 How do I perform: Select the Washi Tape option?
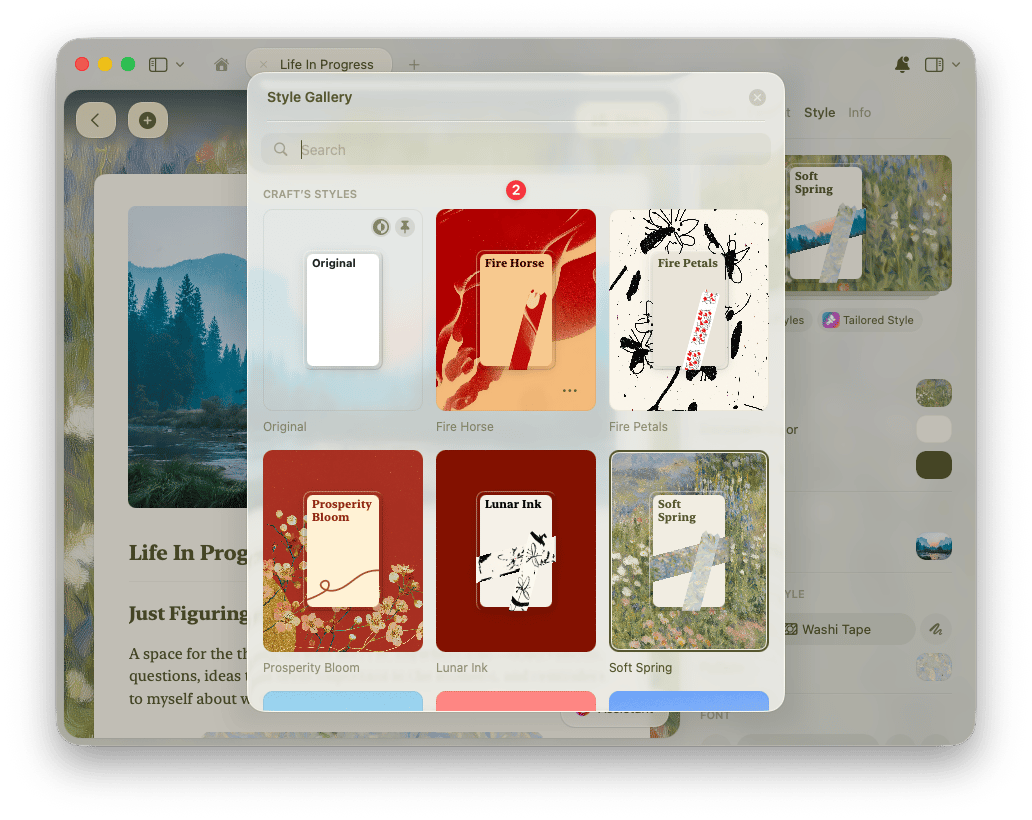[849, 630]
